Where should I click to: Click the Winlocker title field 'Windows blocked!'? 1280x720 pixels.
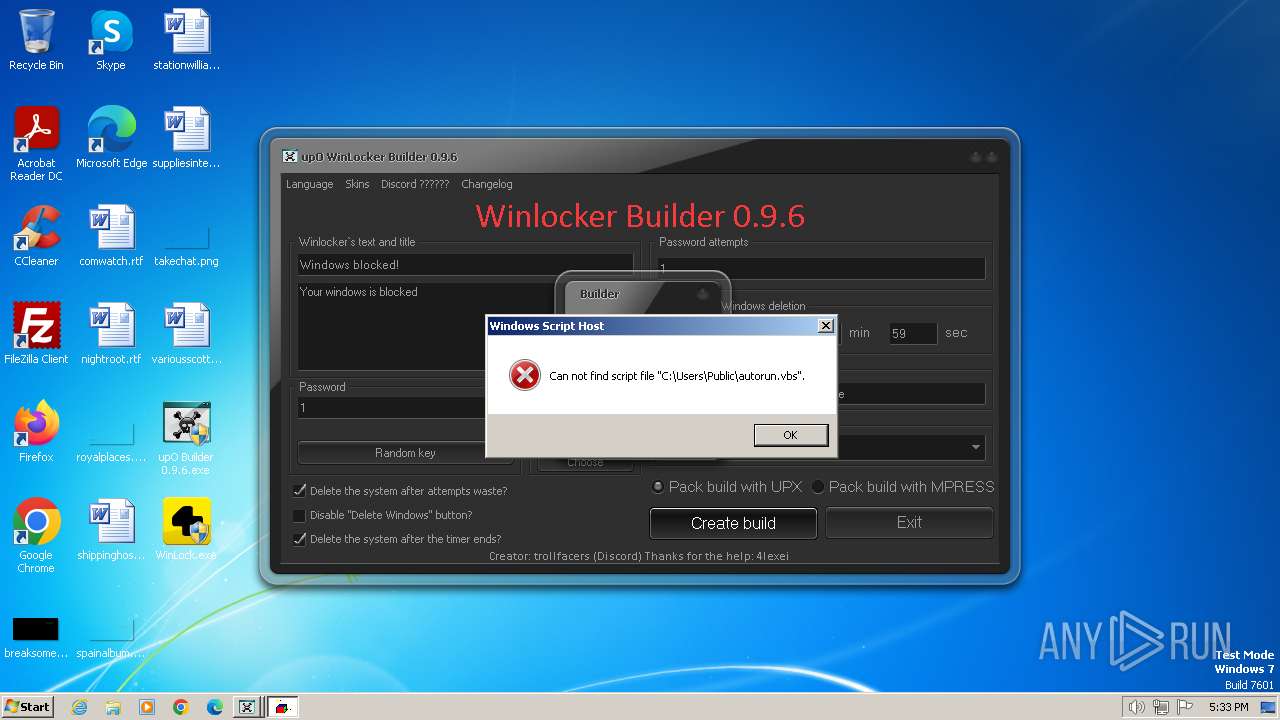[465, 265]
